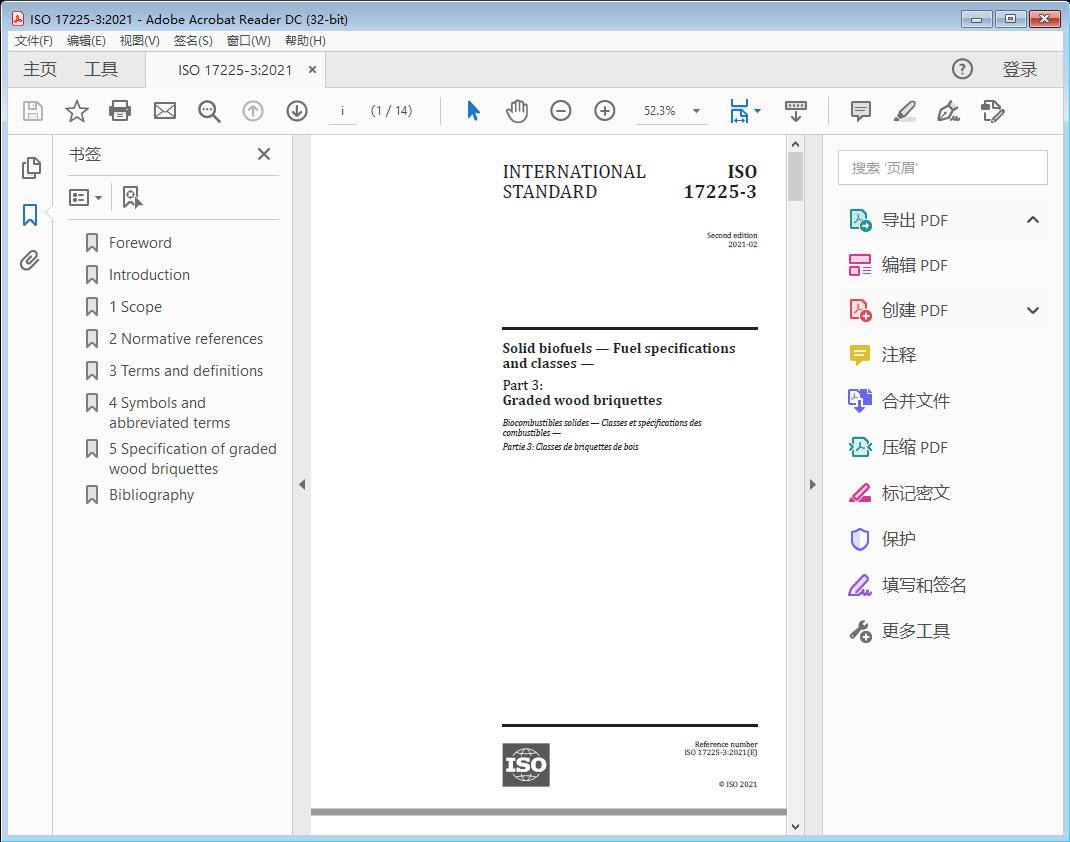The height and width of the screenshot is (842, 1070).
Task: Expand the 创建 PDF section chevron
Action: tap(1033, 310)
